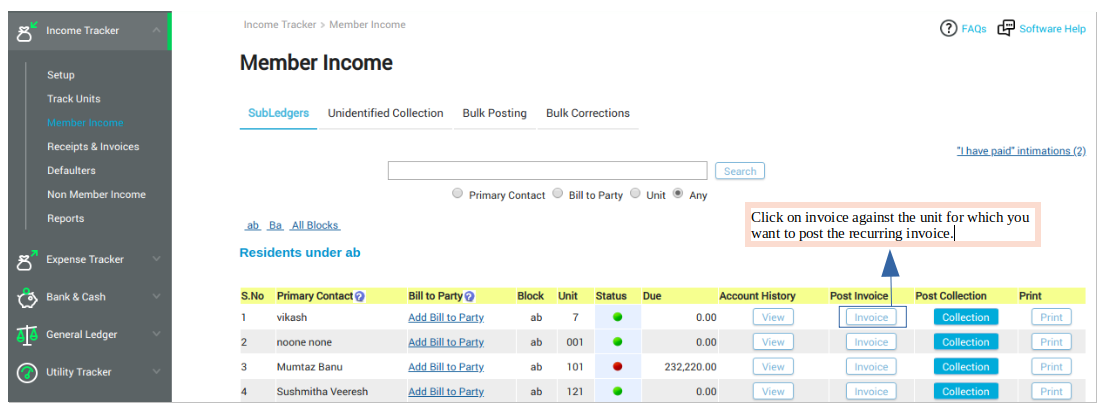The height and width of the screenshot is (406, 1097).
Task: Click Invoice button for vikash
Action: point(871,317)
